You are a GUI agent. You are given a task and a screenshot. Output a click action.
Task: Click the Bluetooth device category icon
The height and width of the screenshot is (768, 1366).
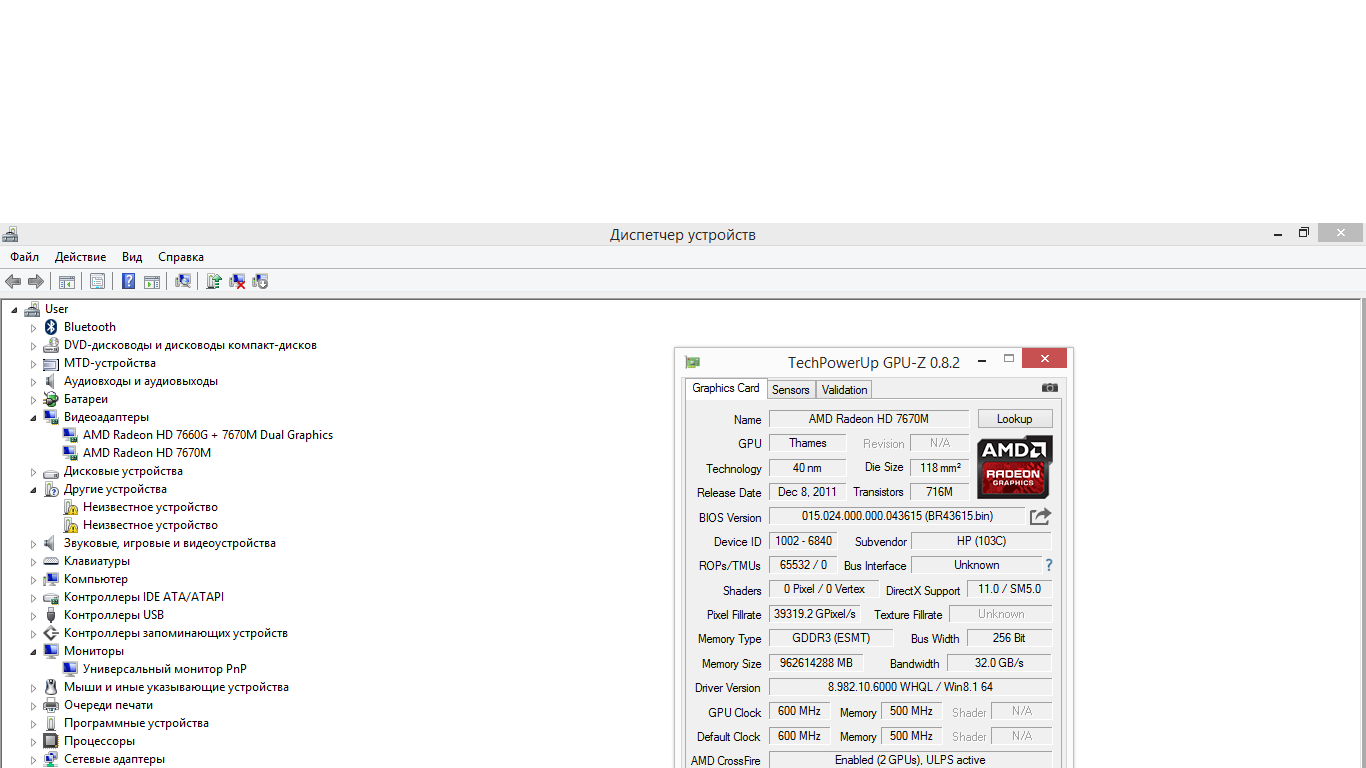pos(51,327)
